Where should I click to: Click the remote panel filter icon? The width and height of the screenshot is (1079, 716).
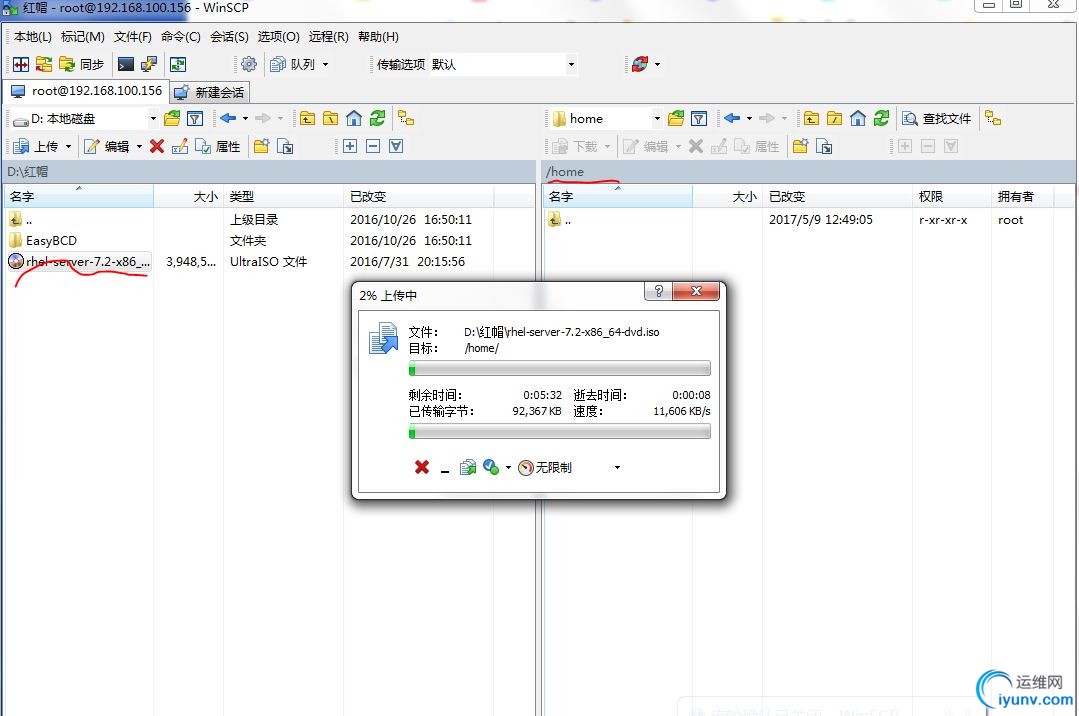[x=699, y=118]
